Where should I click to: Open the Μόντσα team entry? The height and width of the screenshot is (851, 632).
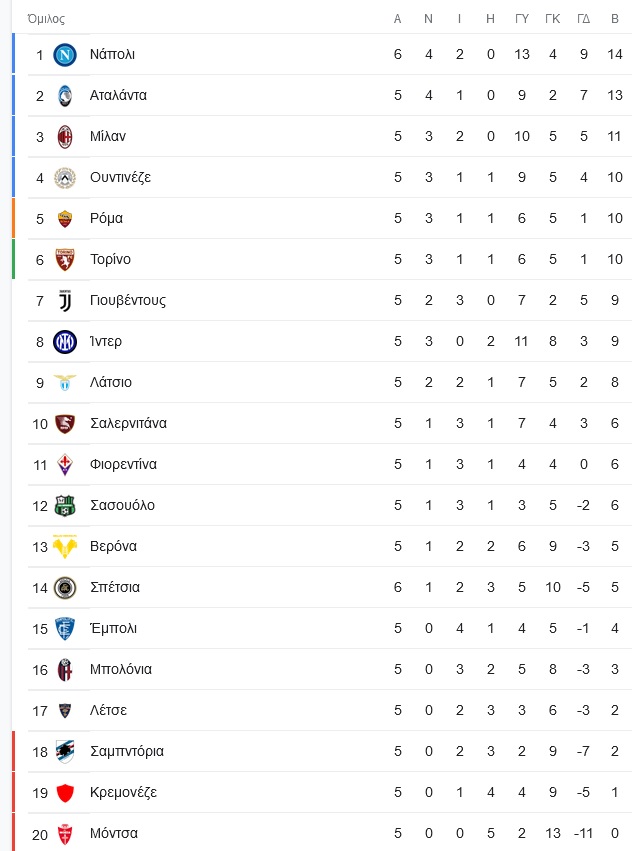[x=113, y=833]
